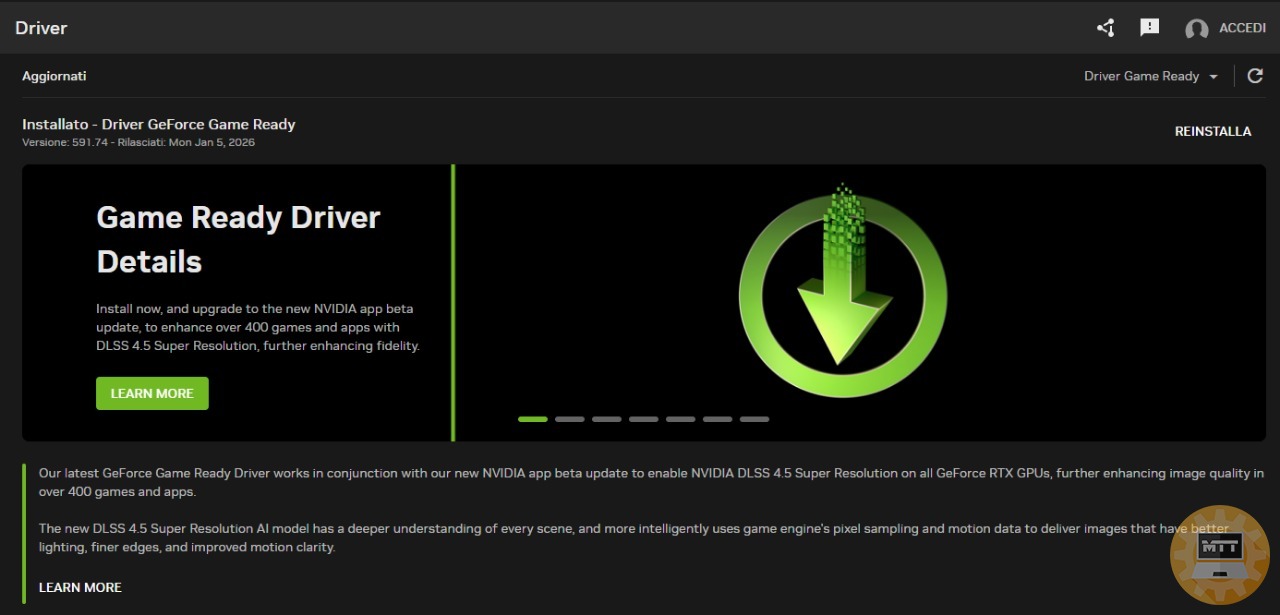Jump to the second carousel slide indicator
The height and width of the screenshot is (615, 1280).
[570, 419]
